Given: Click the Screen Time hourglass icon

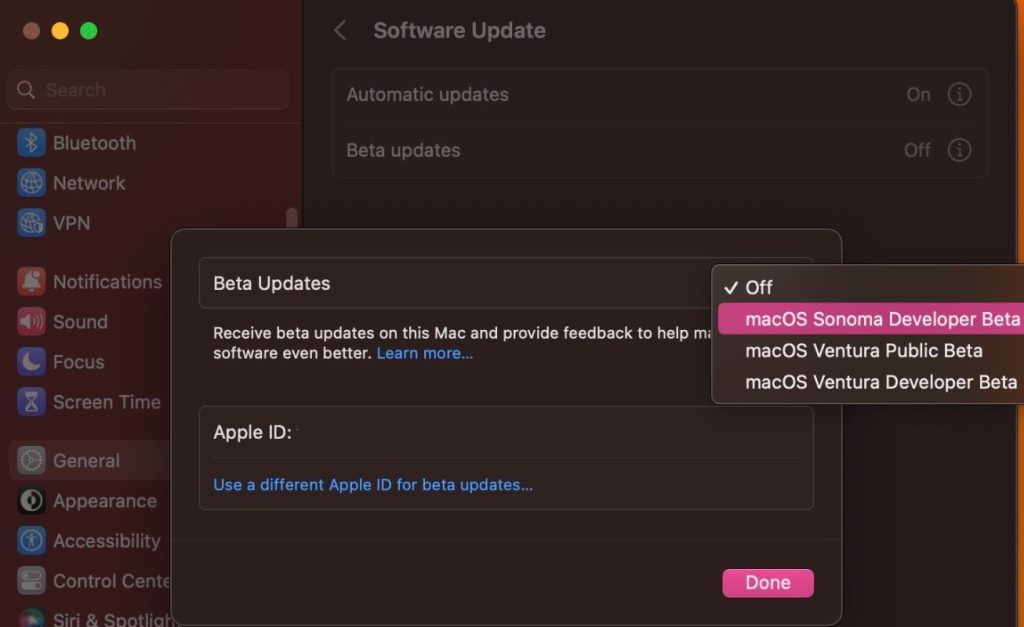Looking at the screenshot, I should click(x=31, y=402).
